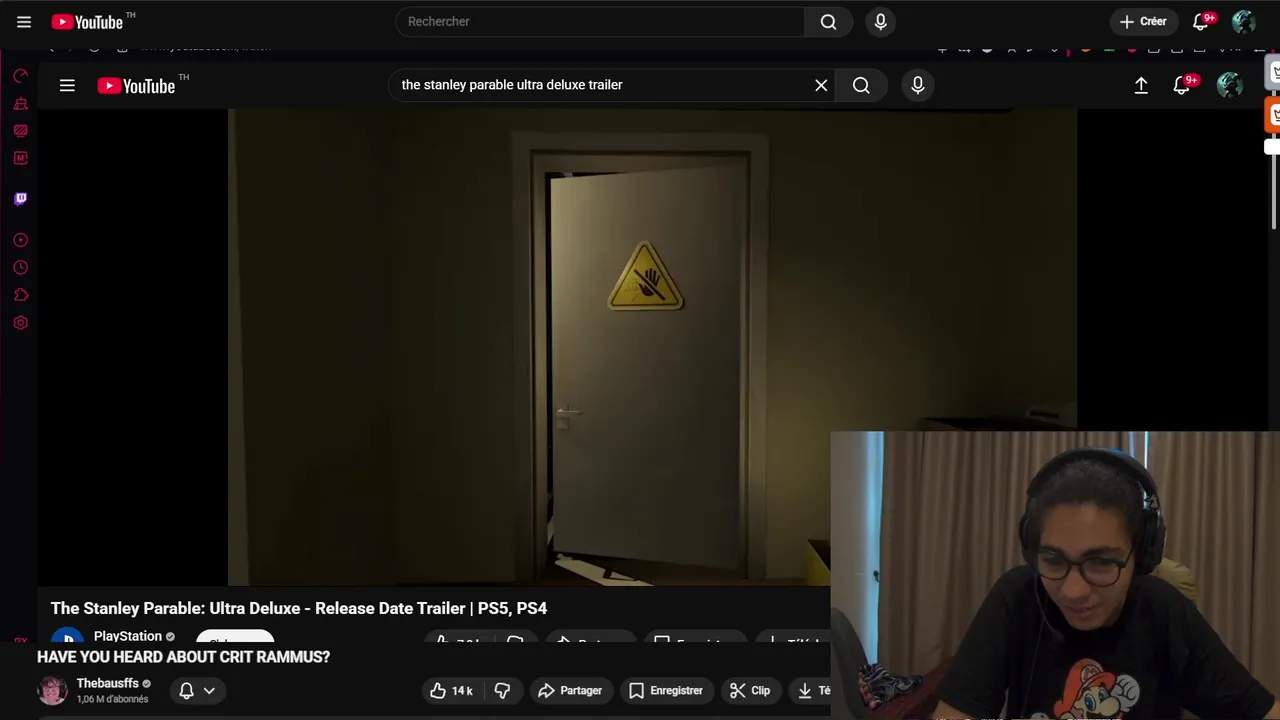Screen dimensions: 1280x720
Task: Click the Stanley Parable Ultra Deluxe trailer title
Action: click(299, 608)
